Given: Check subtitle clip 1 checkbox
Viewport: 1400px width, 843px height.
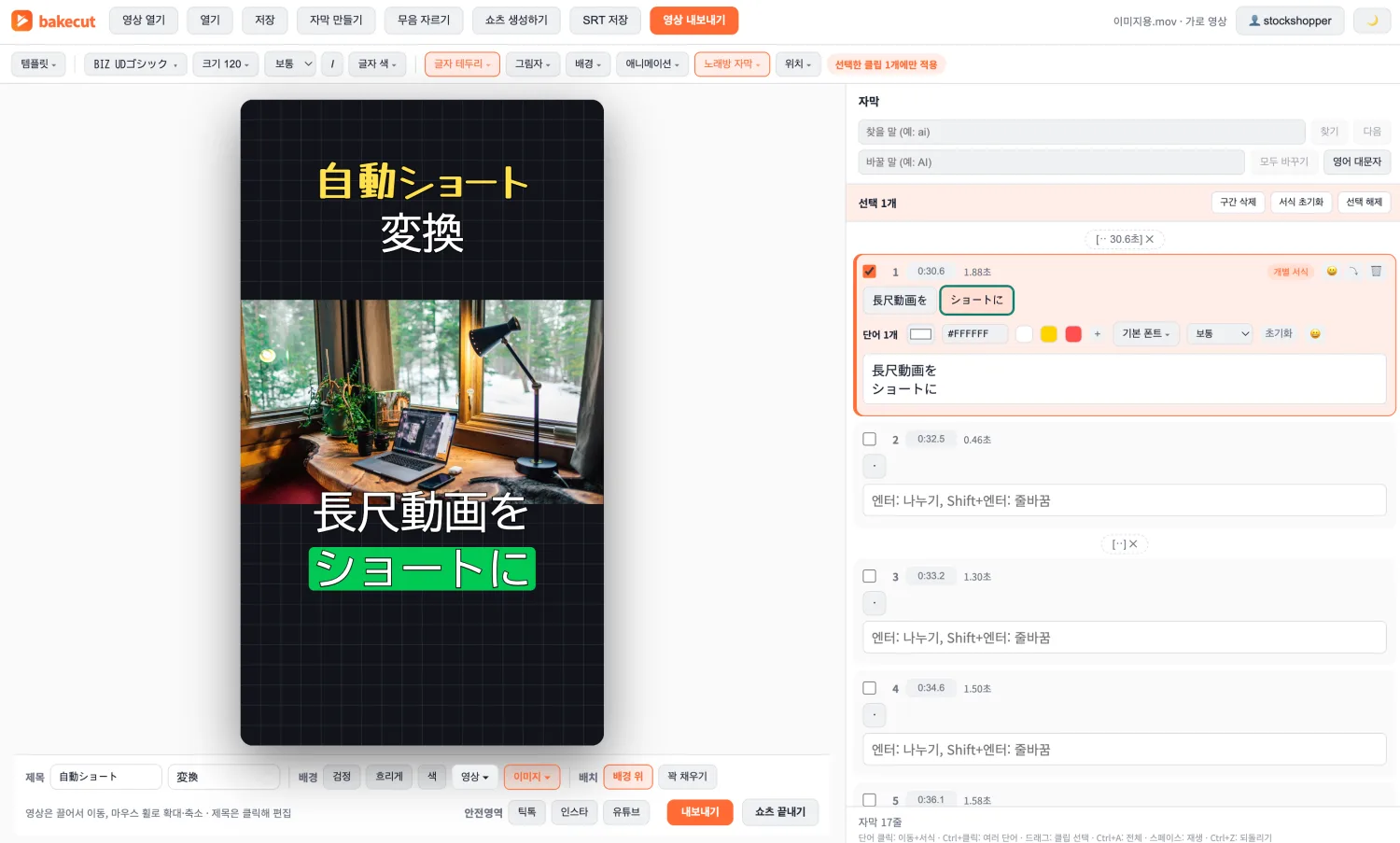Looking at the screenshot, I should pyautogui.click(x=869, y=272).
